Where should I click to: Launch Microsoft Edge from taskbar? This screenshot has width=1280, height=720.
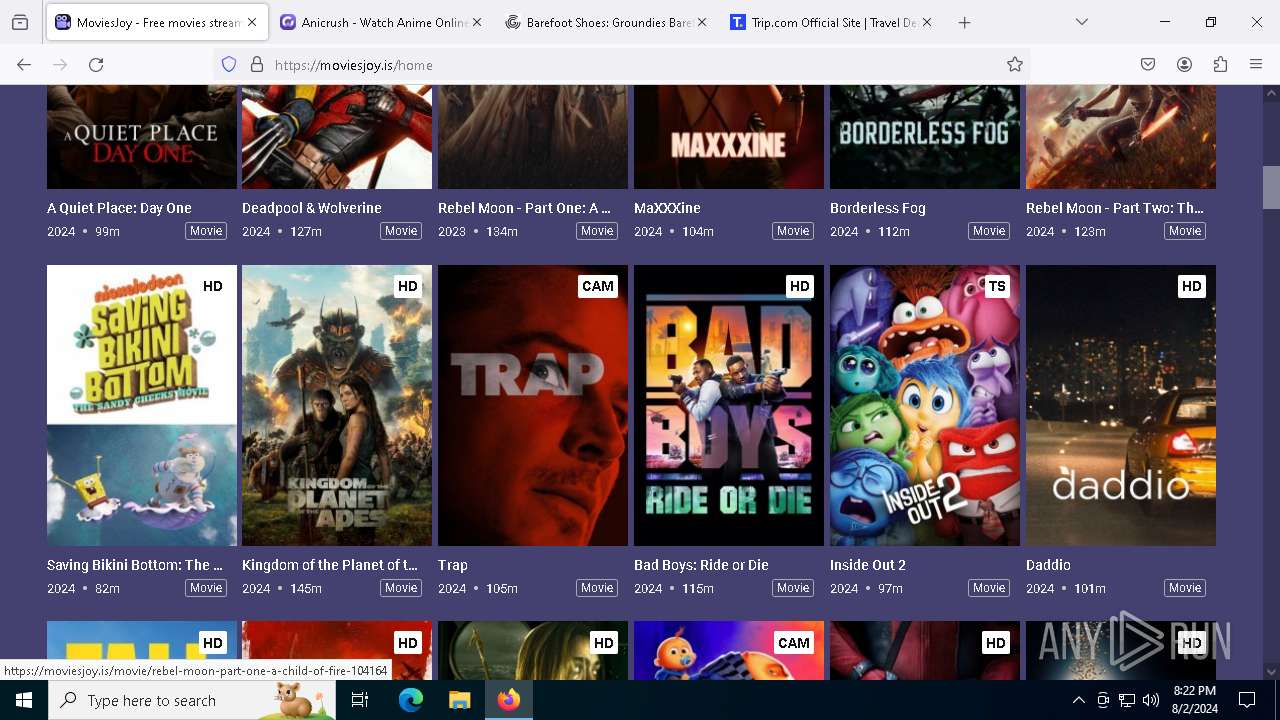click(x=411, y=700)
